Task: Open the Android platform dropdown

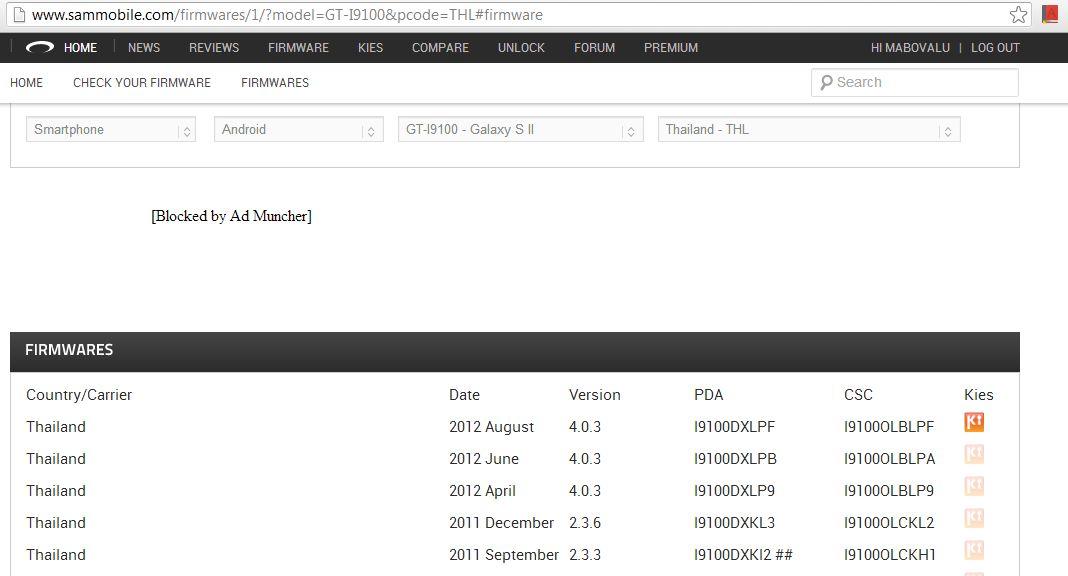Action: pyautogui.click(x=299, y=129)
